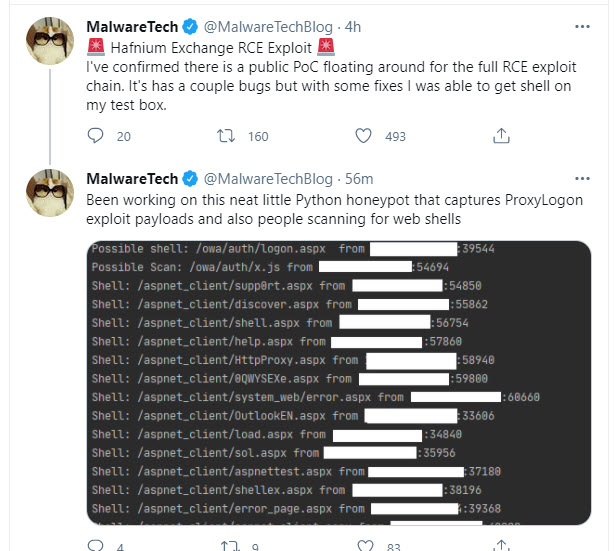Enlarge the honeypot terminal log image

tap(339, 383)
